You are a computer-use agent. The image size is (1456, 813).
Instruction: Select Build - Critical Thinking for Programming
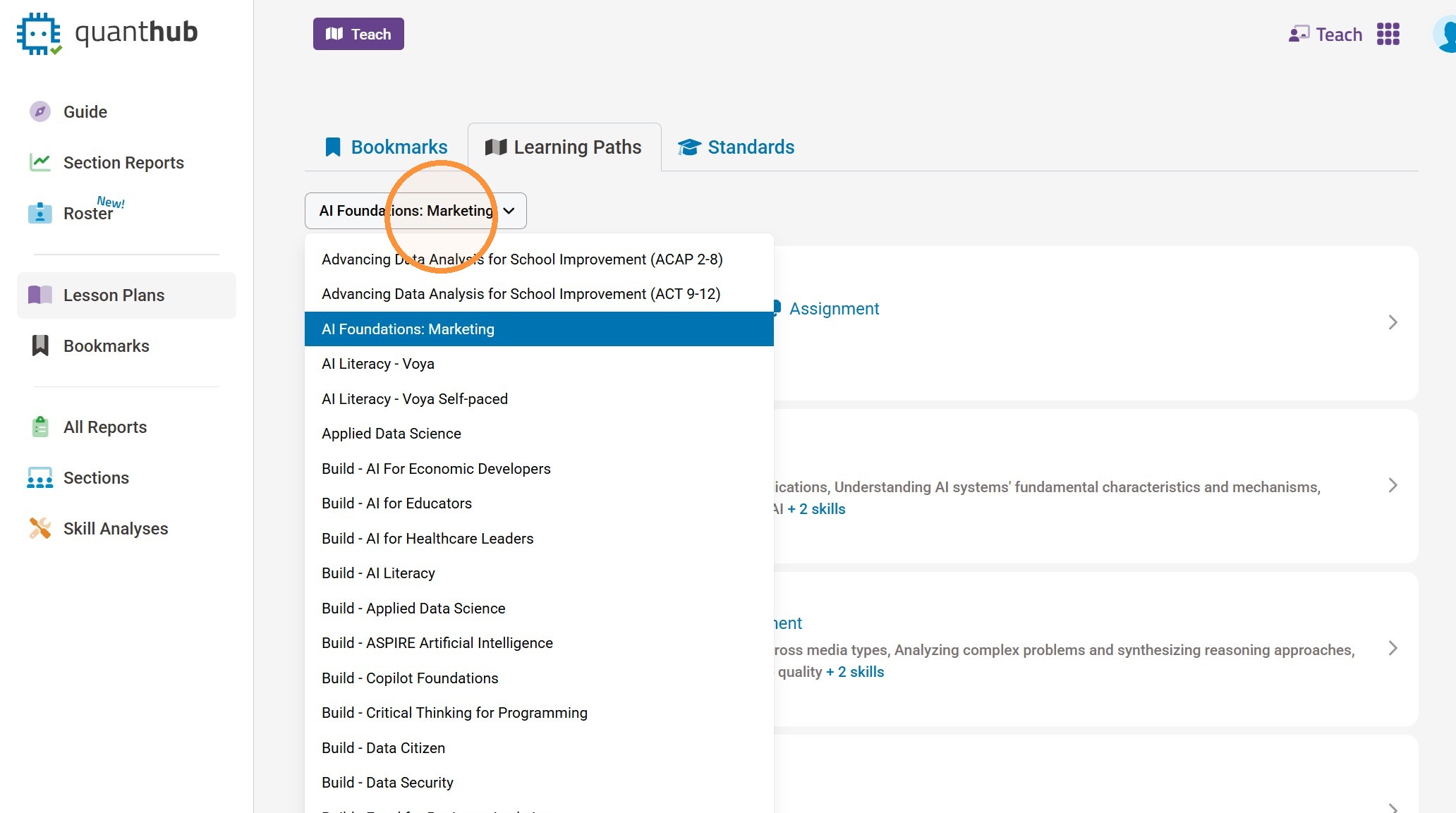pyautogui.click(x=539, y=712)
